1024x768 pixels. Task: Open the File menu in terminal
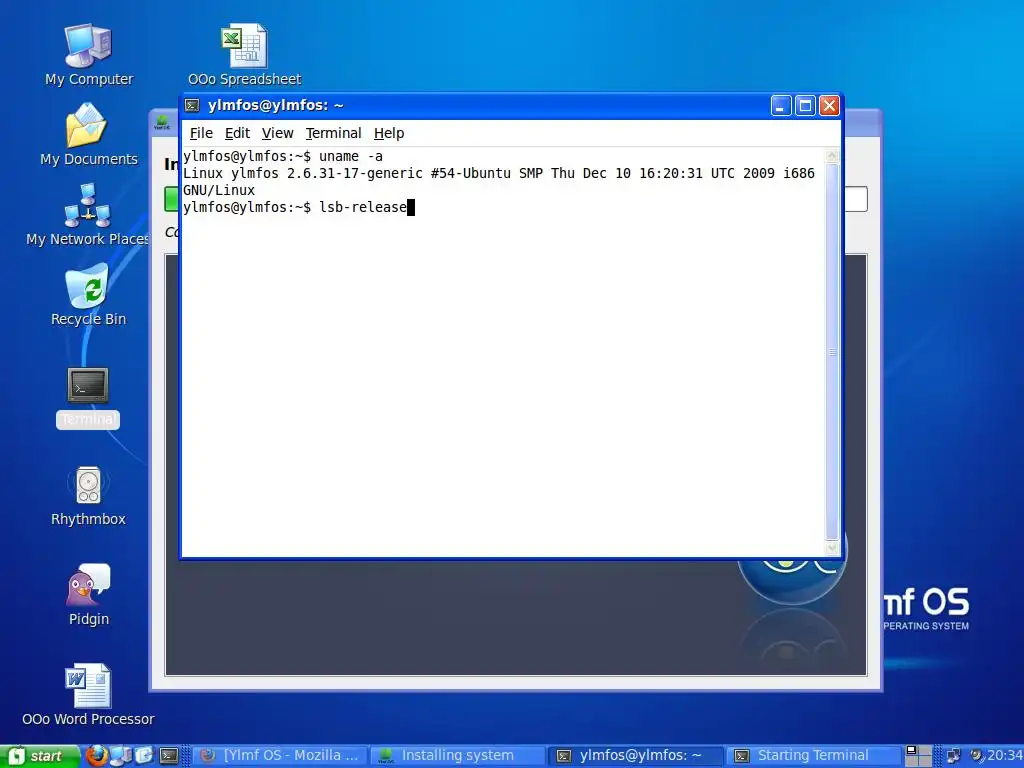coord(201,133)
